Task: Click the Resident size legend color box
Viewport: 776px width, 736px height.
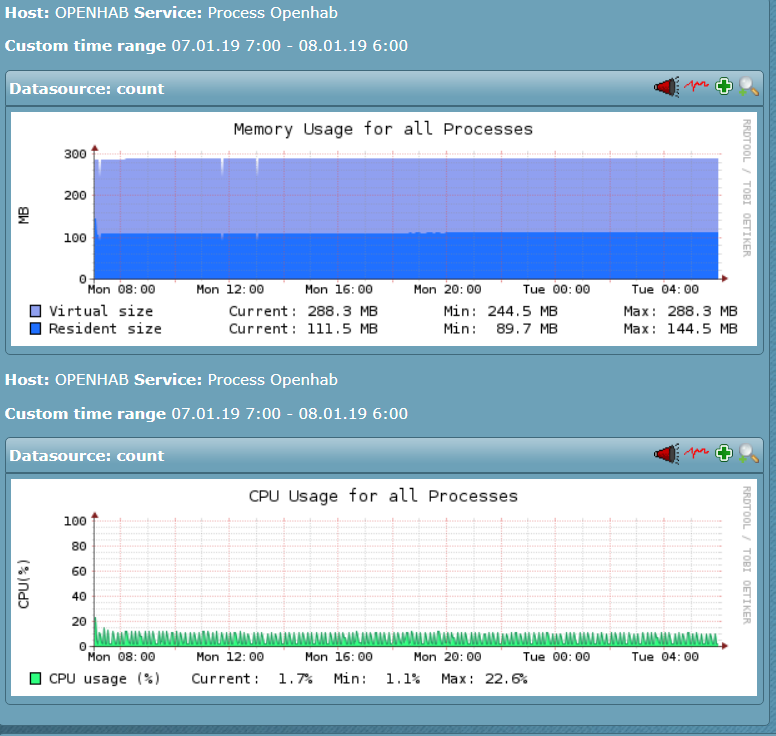Action: (35, 329)
